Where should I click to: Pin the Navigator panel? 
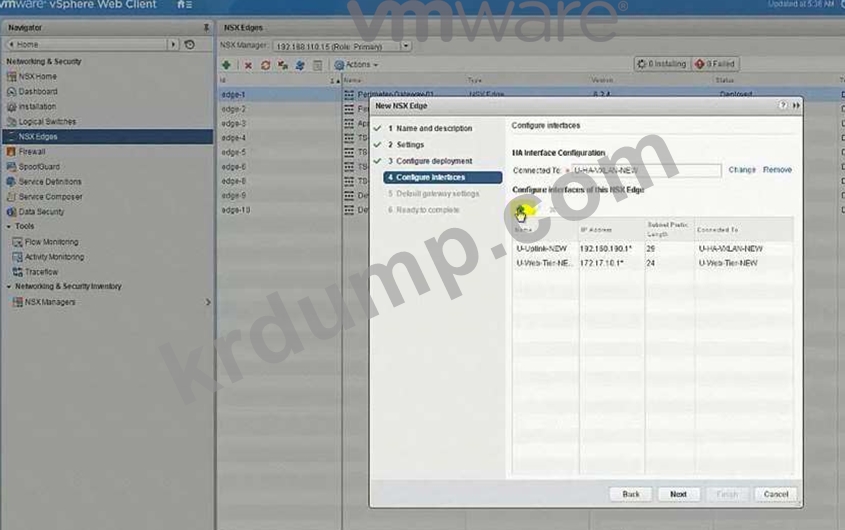point(206,27)
